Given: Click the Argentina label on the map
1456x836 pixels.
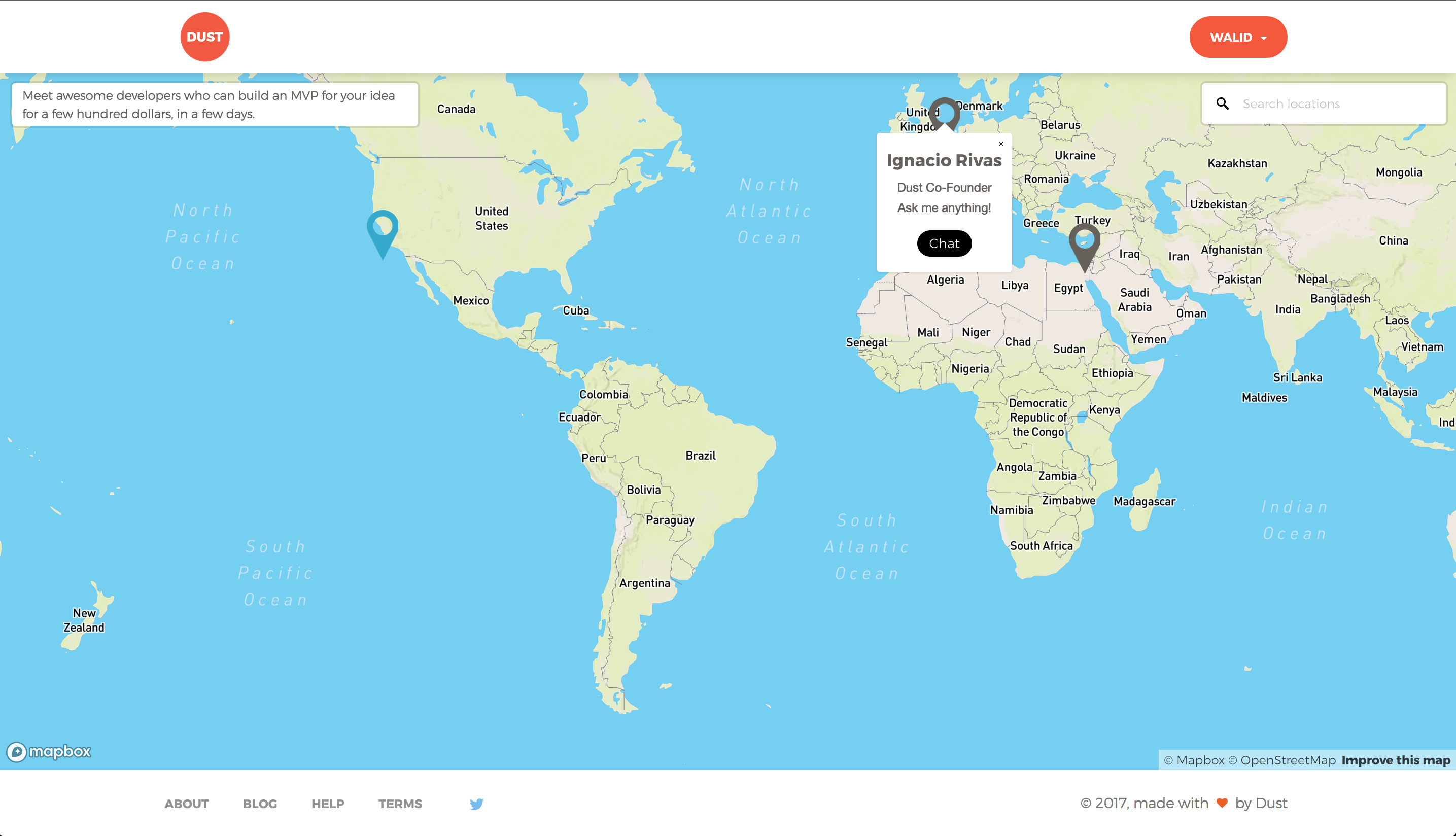Looking at the screenshot, I should click(x=644, y=583).
